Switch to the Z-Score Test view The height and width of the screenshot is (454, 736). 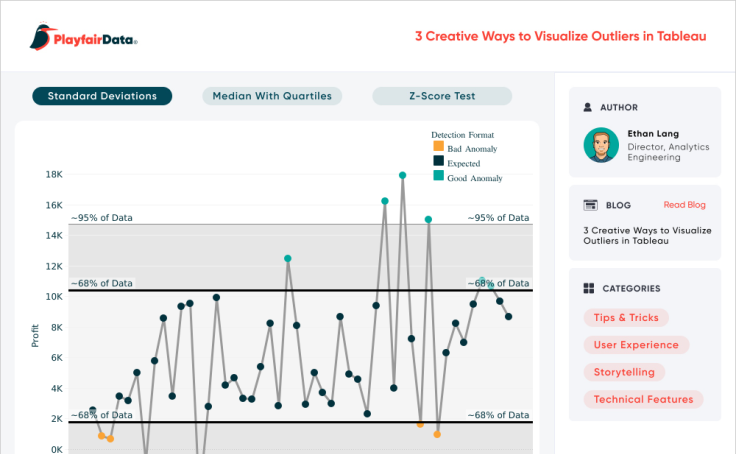(x=442, y=96)
